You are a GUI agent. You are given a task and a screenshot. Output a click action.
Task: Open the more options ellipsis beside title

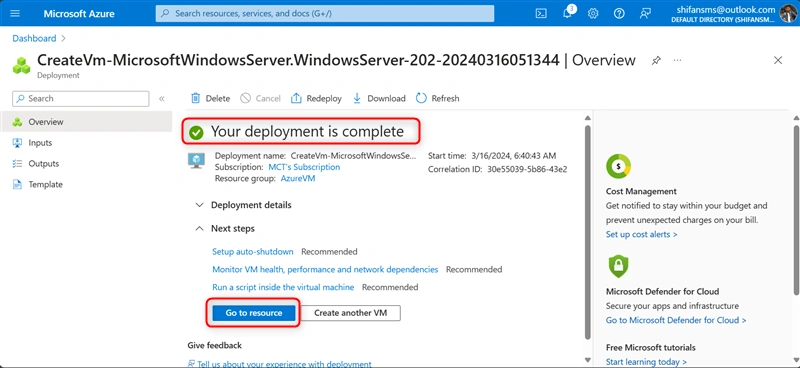pyautogui.click(x=677, y=60)
